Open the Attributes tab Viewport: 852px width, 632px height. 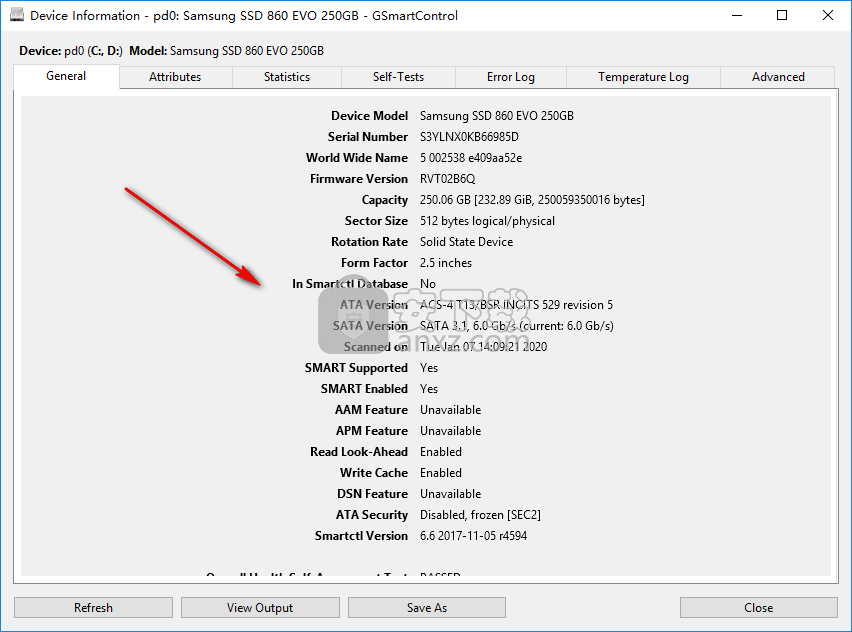click(x=175, y=77)
